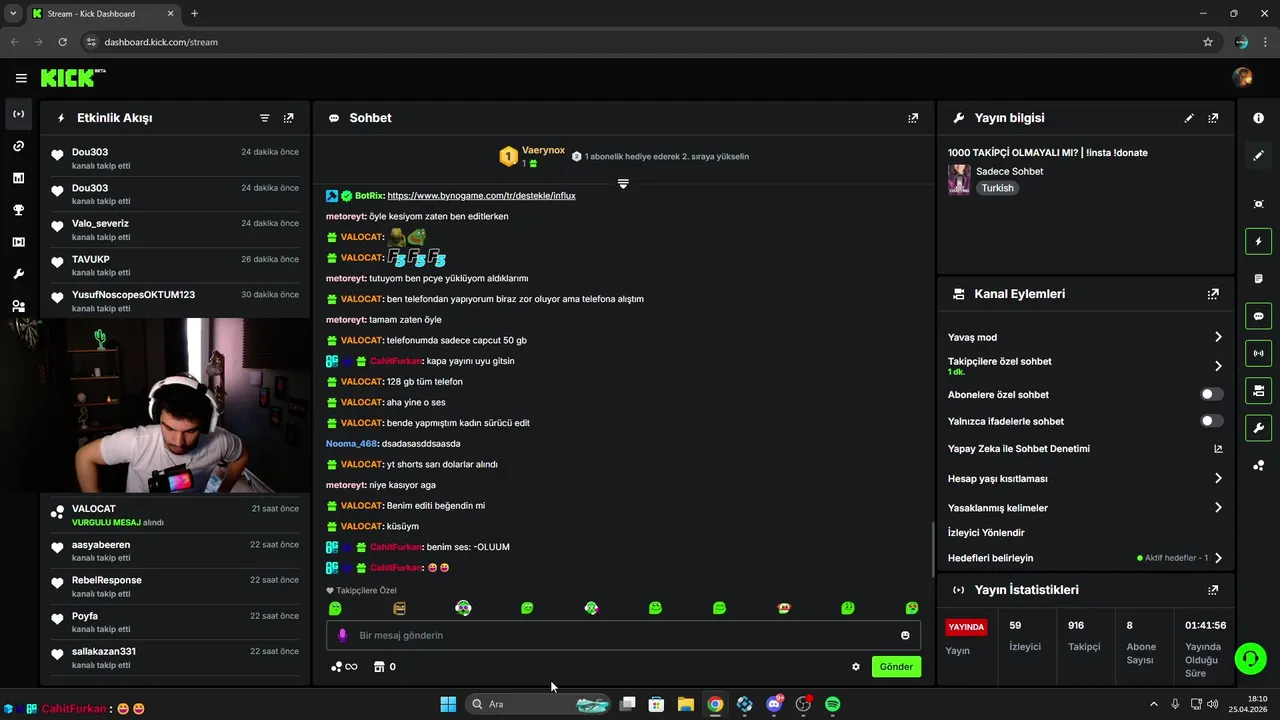Image resolution: width=1280 pixels, height=720 pixels.
Task: Expand Hesap yaşı kısıtlaması options
Action: click(x=1218, y=479)
